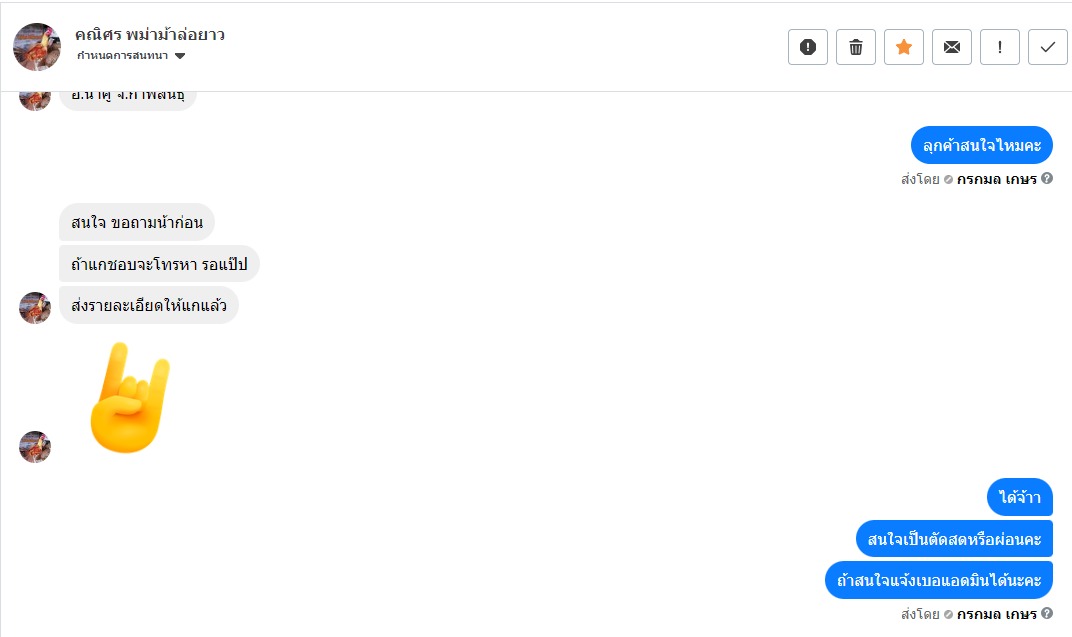The image size is (1072, 637).
Task: Open the กำหนดการสนทนา assign conversation menu
Action: pyautogui.click(x=122, y=56)
